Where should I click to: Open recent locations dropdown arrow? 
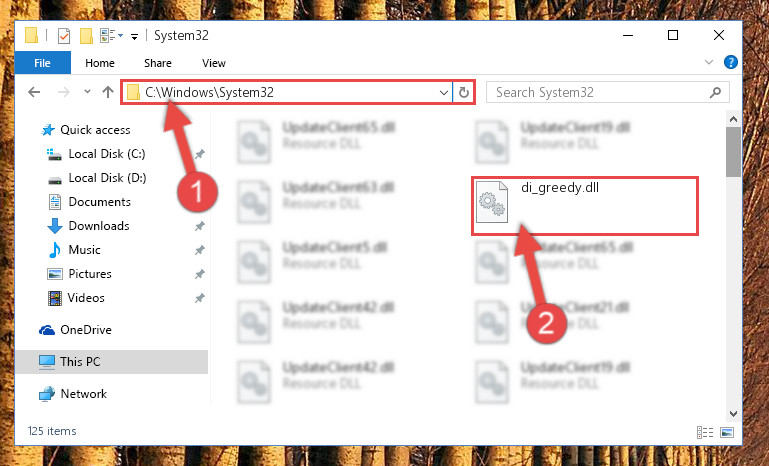(x=87, y=91)
